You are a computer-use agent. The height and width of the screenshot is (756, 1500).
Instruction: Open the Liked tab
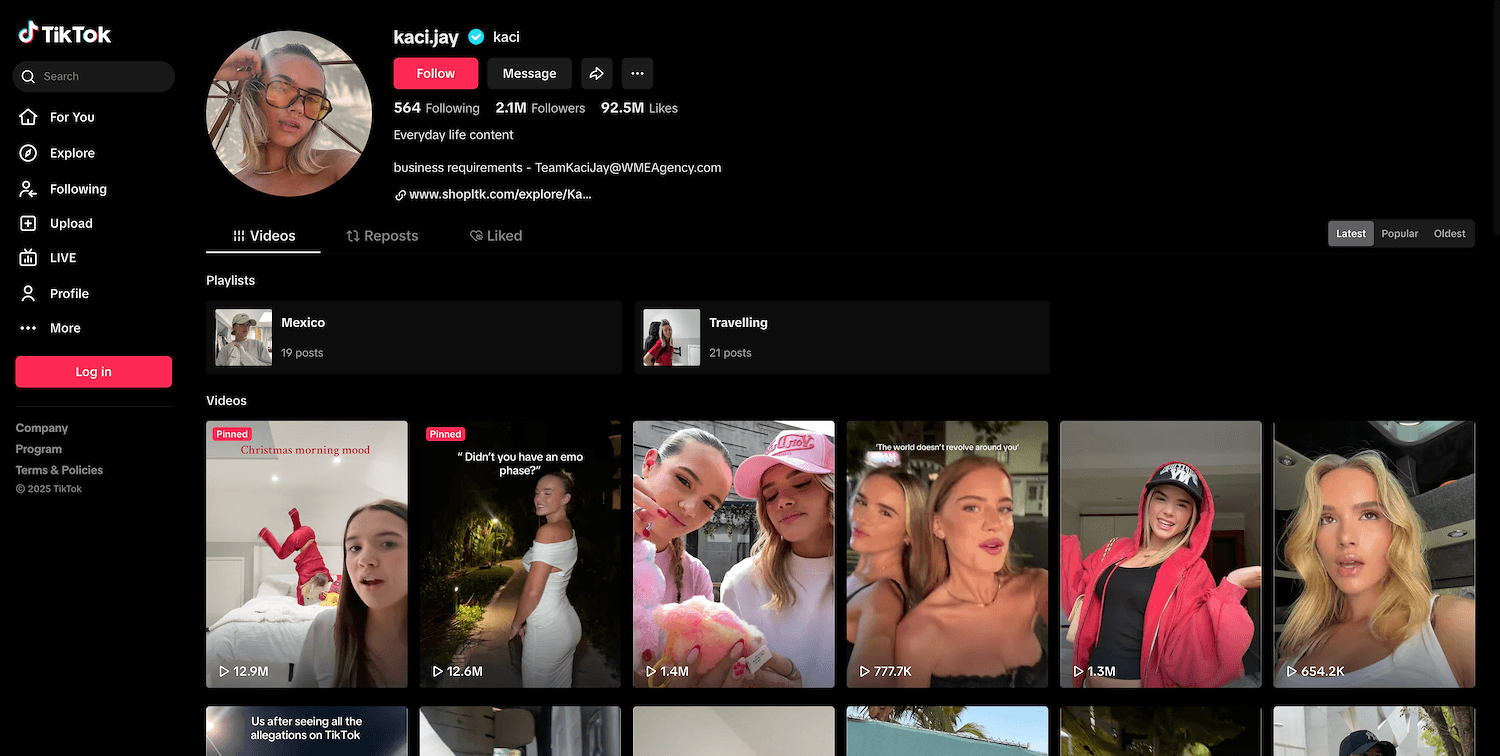point(496,236)
